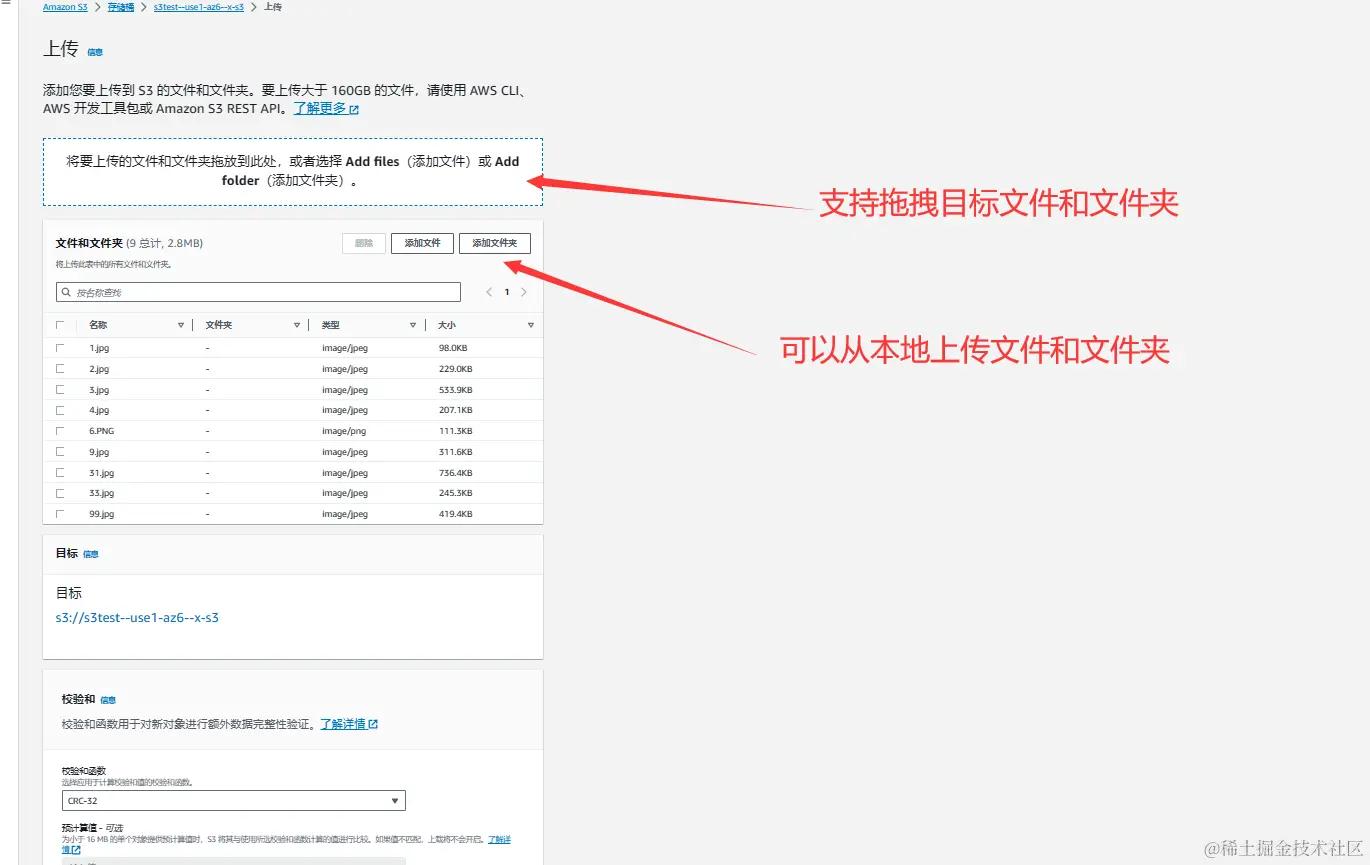
Task: Click the 419.4KB size cell
Action: [455, 514]
